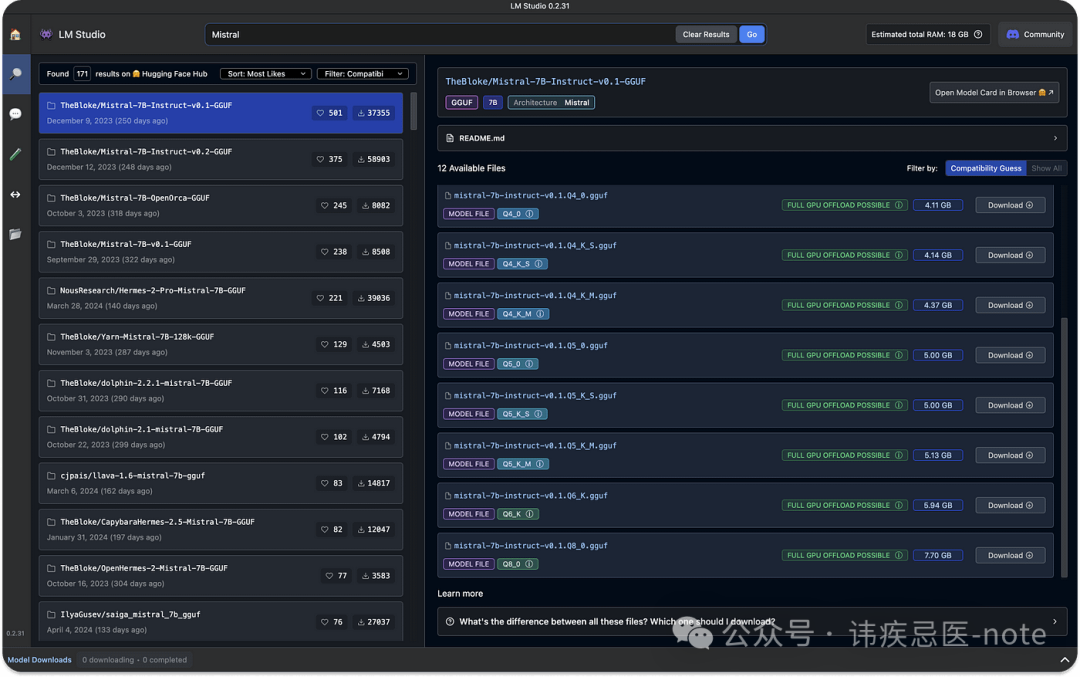Open the Sort: Most Likes dropdown
This screenshot has height=677, width=1080.
(266, 74)
